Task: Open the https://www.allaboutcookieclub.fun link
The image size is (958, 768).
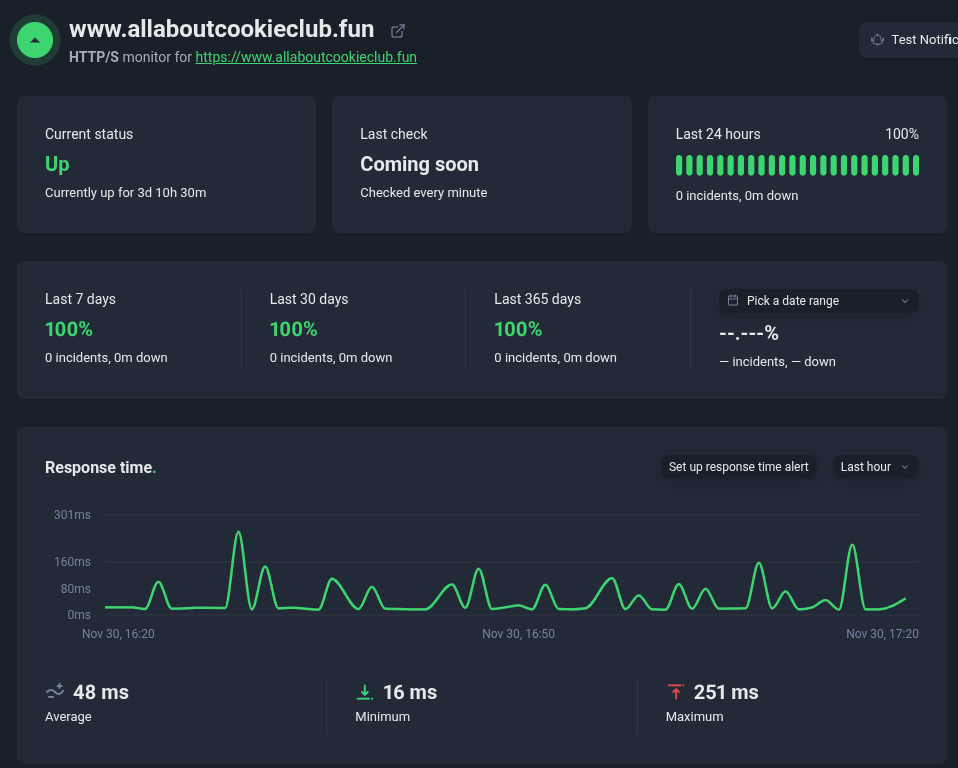Action: [x=305, y=57]
